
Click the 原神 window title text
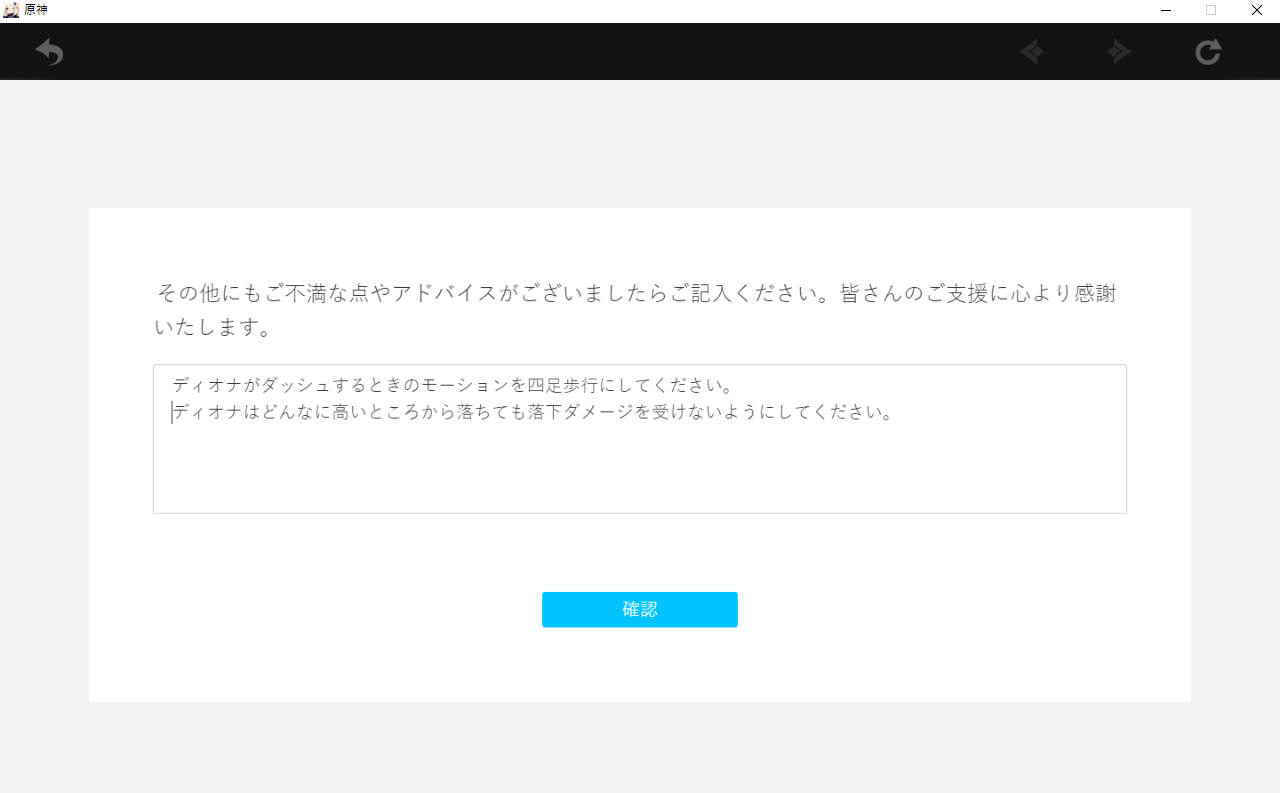tap(36, 10)
